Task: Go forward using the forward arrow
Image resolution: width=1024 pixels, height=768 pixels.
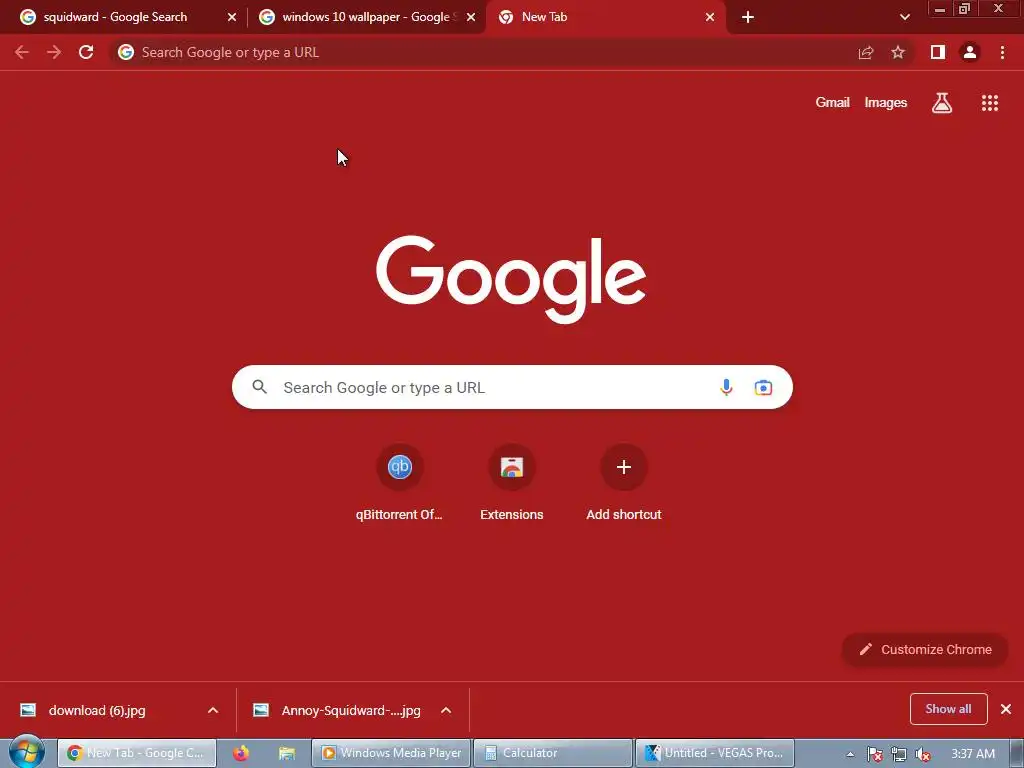Action: pos(54,52)
